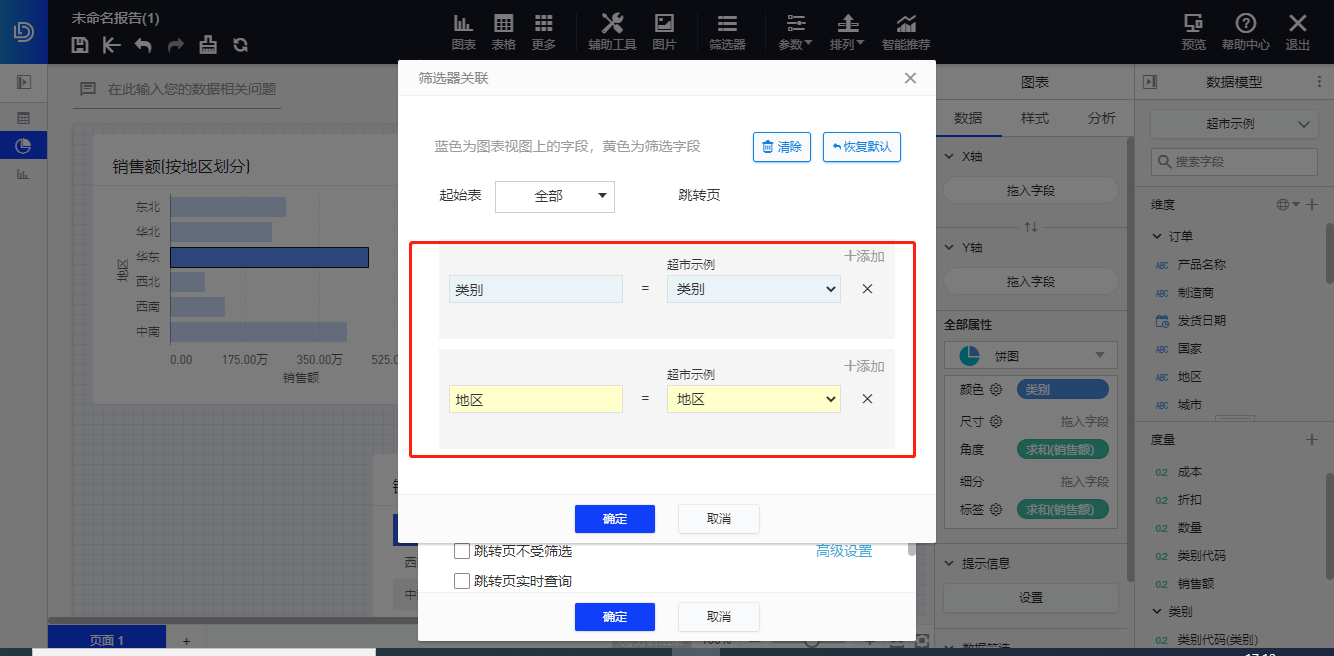This screenshot has width=1334, height=656.
Task: Click the 清除 clear button
Action: [x=782, y=146]
